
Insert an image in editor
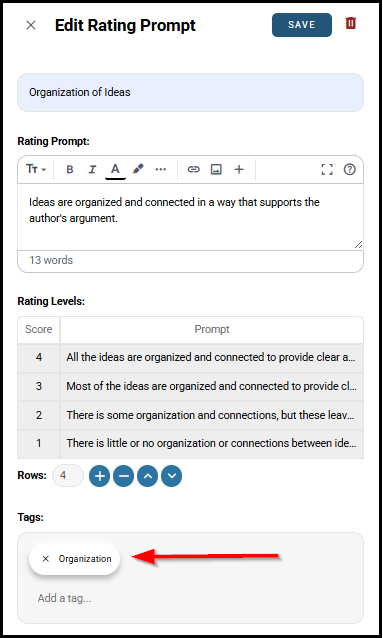coord(216,169)
